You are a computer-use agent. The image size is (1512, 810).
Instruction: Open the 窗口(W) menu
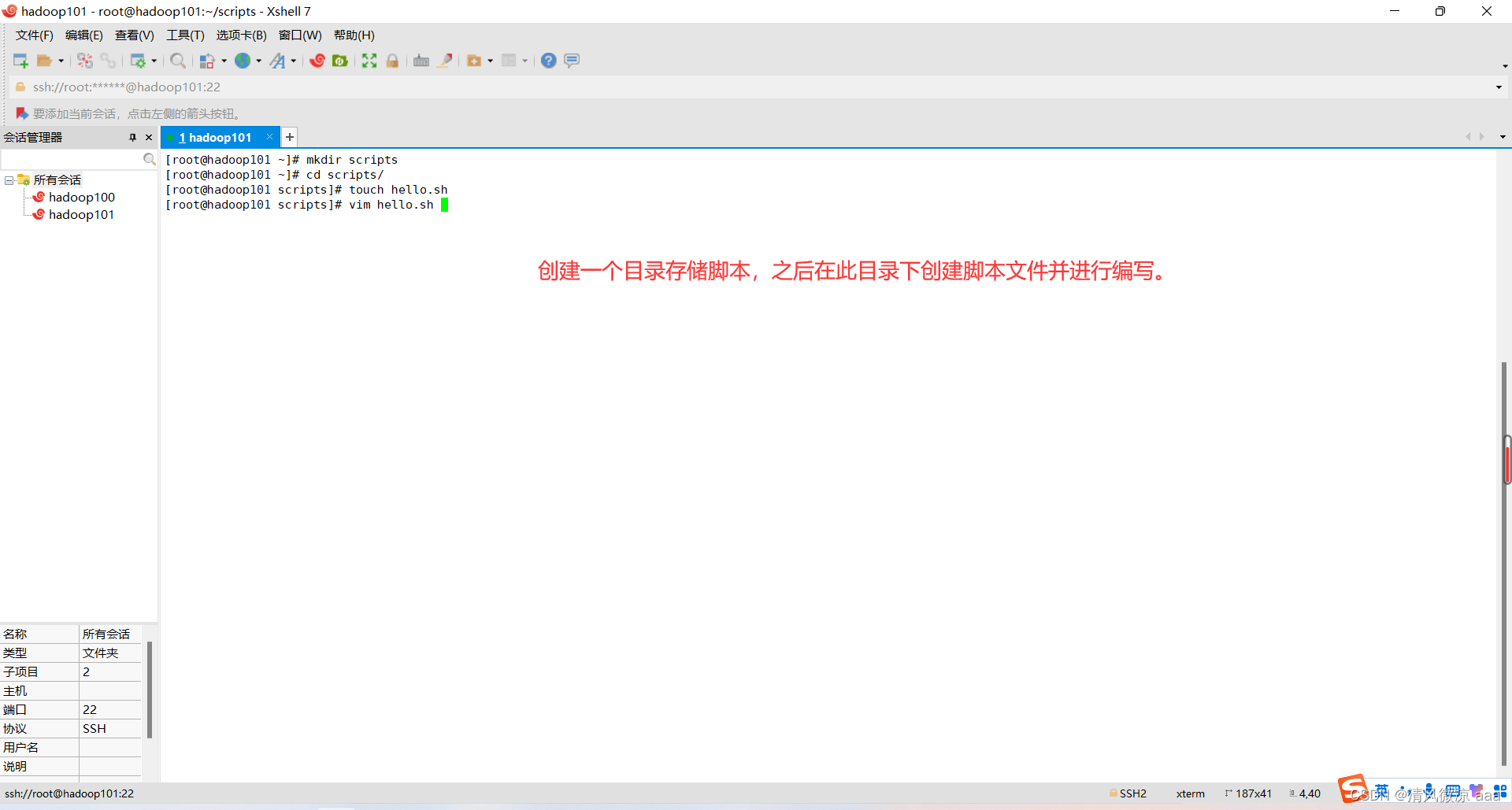click(x=300, y=35)
